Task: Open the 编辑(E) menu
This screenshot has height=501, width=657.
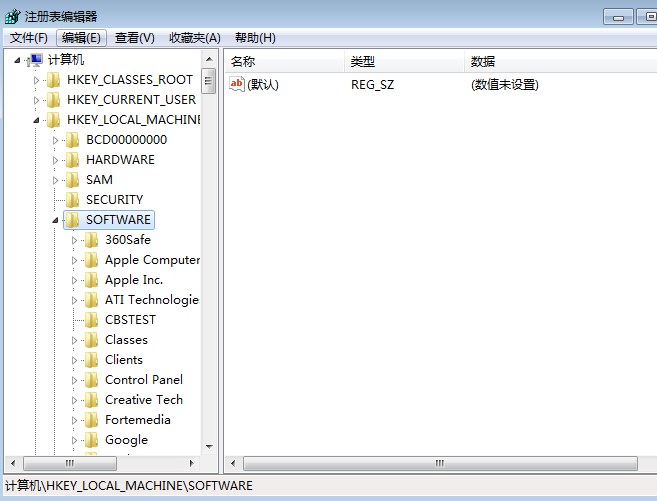Action: click(81, 38)
